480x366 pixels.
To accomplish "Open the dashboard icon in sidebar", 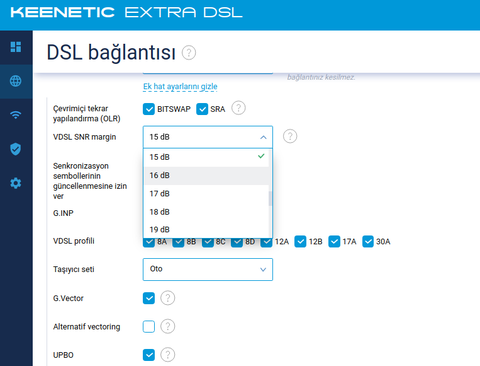I will [x=16, y=47].
